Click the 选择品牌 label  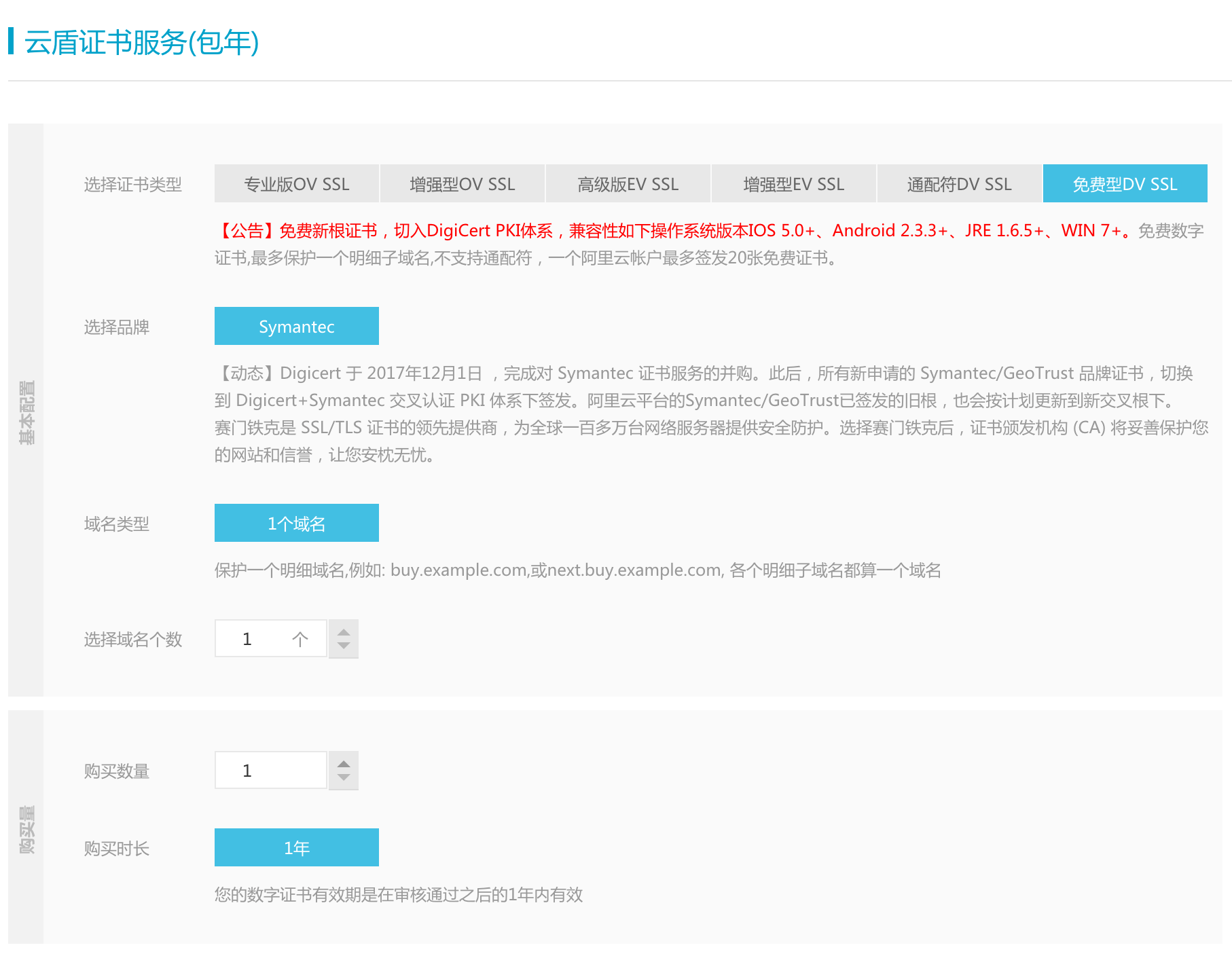pos(117,327)
